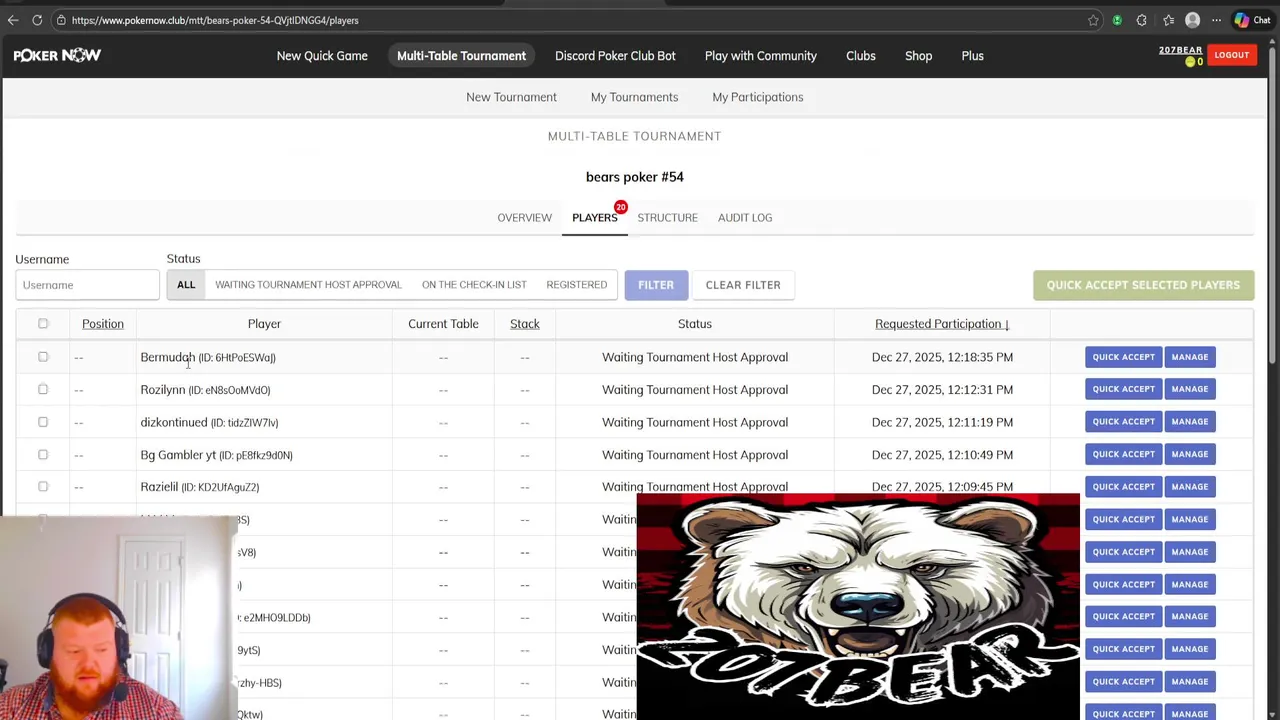Viewport: 1280px width, 720px height.
Task: Open the browser favorites list icon
Action: [x=1168, y=20]
